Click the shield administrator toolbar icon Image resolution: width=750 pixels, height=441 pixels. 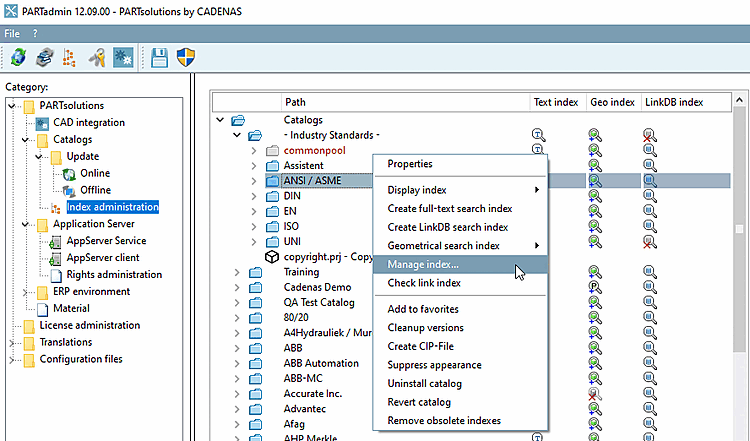pyautogui.click(x=186, y=57)
